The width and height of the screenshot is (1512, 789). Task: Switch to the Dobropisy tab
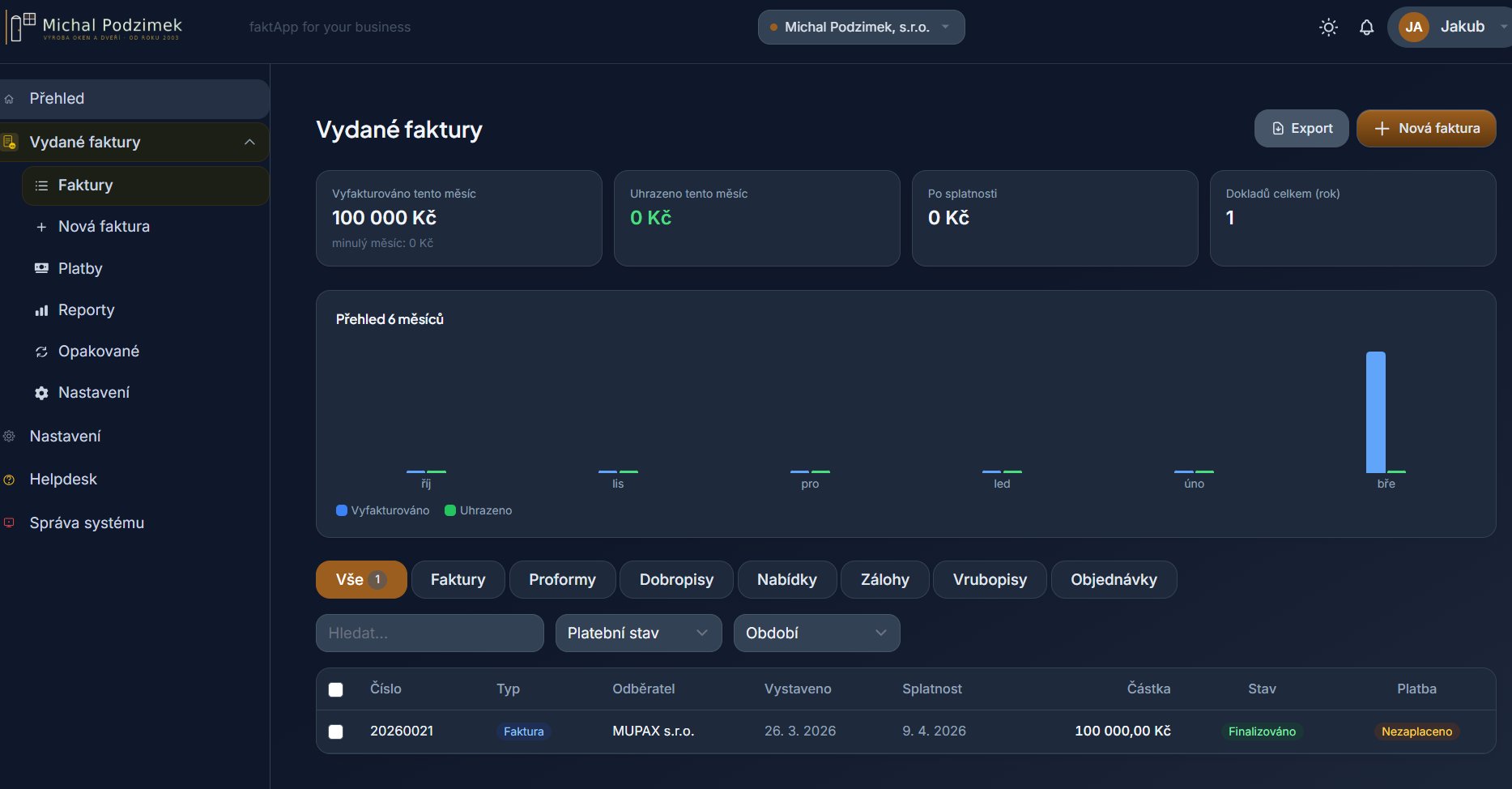tap(676, 579)
